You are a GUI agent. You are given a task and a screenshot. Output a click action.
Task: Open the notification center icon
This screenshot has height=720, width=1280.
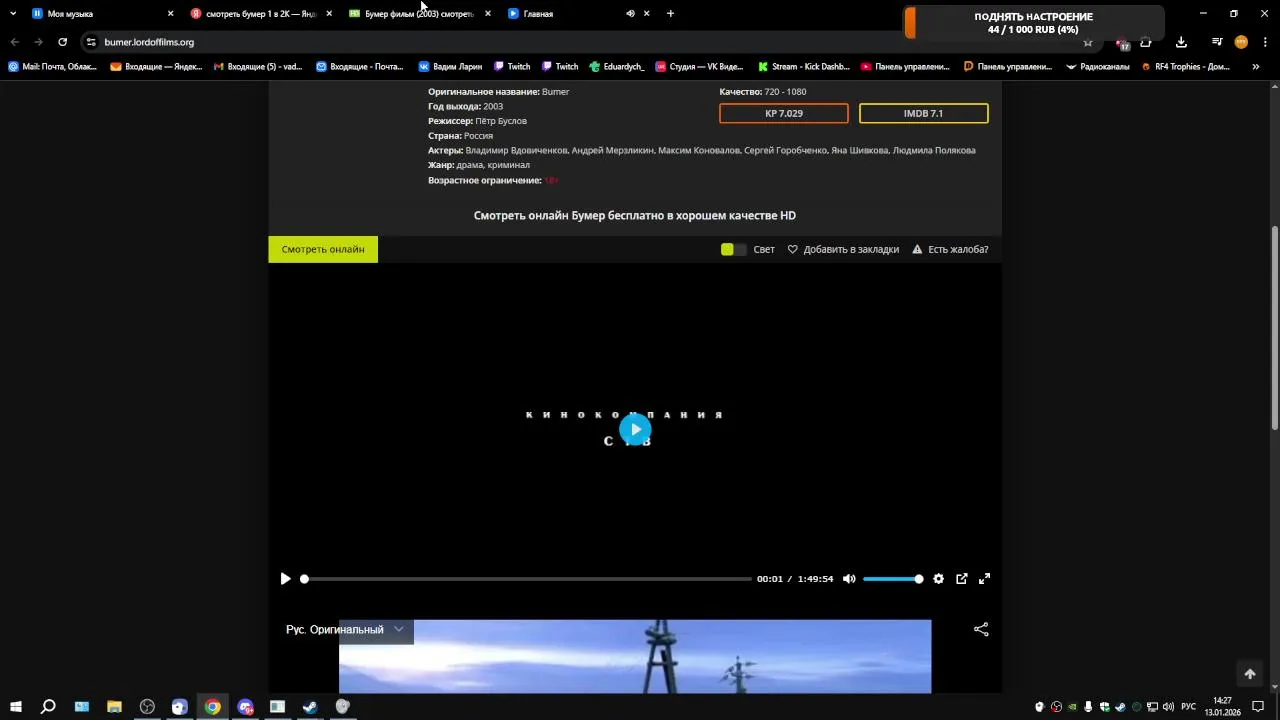coord(1258,707)
